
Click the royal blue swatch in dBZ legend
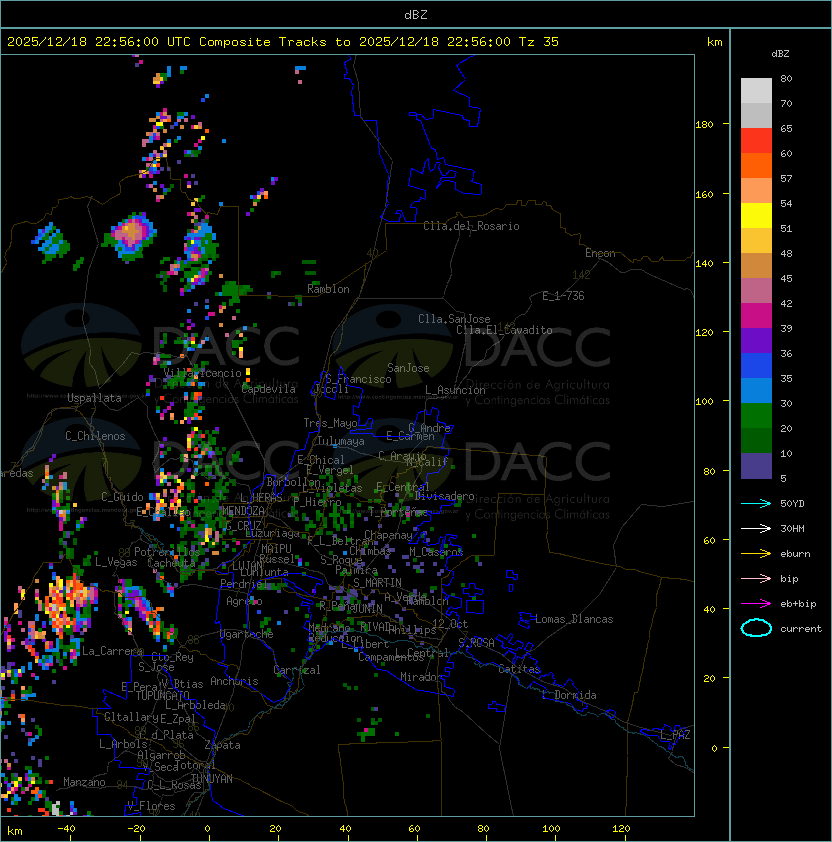tap(756, 366)
